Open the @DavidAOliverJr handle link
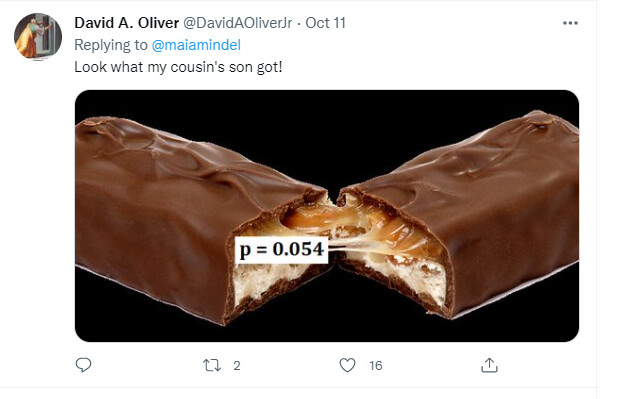 [x=238, y=23]
